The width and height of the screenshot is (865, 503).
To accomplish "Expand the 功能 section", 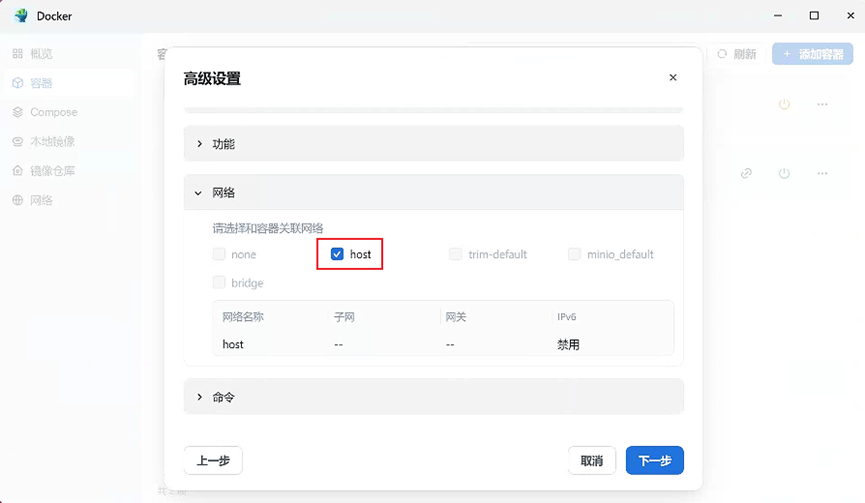I will click(434, 143).
